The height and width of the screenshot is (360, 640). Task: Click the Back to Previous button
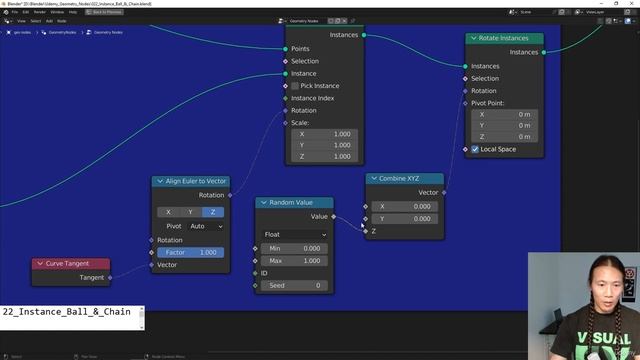pos(104,12)
